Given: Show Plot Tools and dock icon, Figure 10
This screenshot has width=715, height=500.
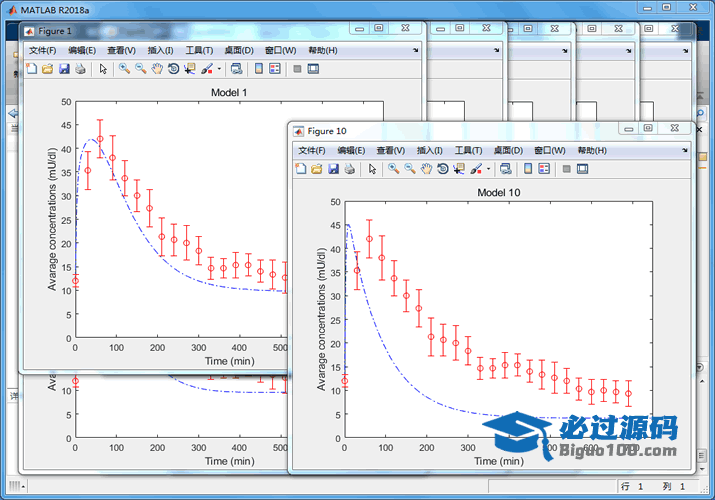Looking at the screenshot, I should [583, 169].
